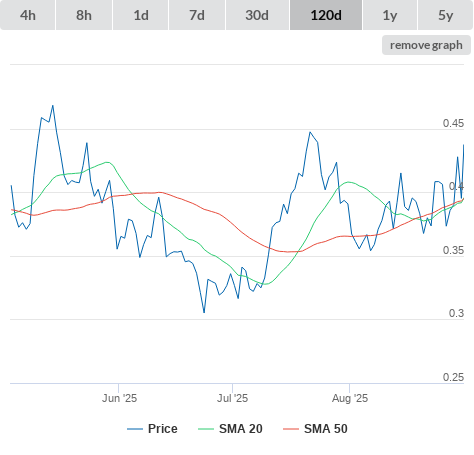
Task: Select the 4h time range tab
Action: point(28,15)
